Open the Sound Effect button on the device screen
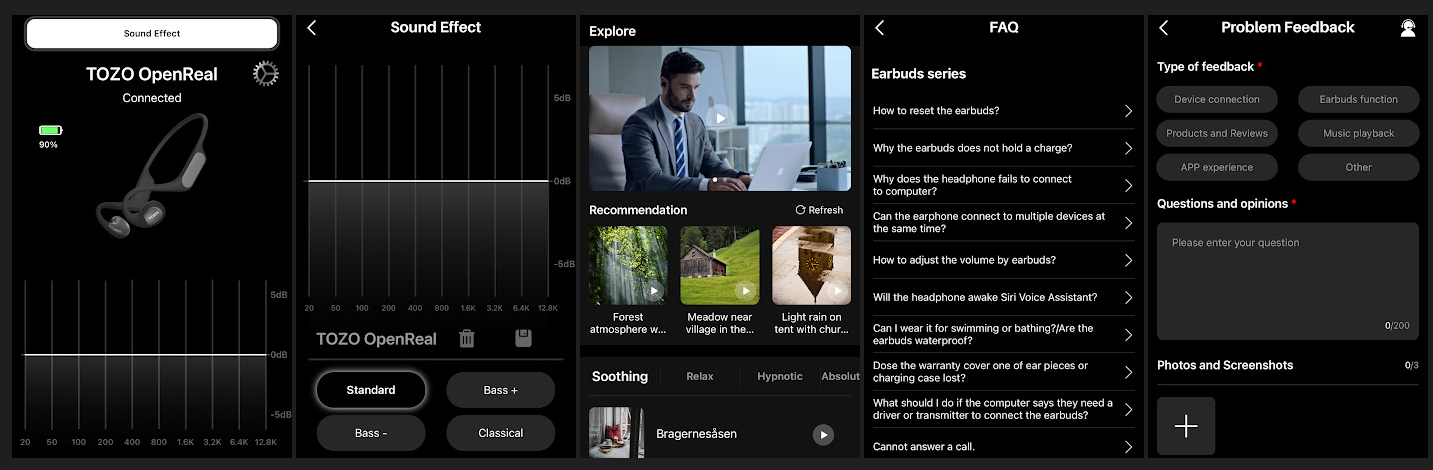This screenshot has width=1433, height=470. (x=152, y=33)
